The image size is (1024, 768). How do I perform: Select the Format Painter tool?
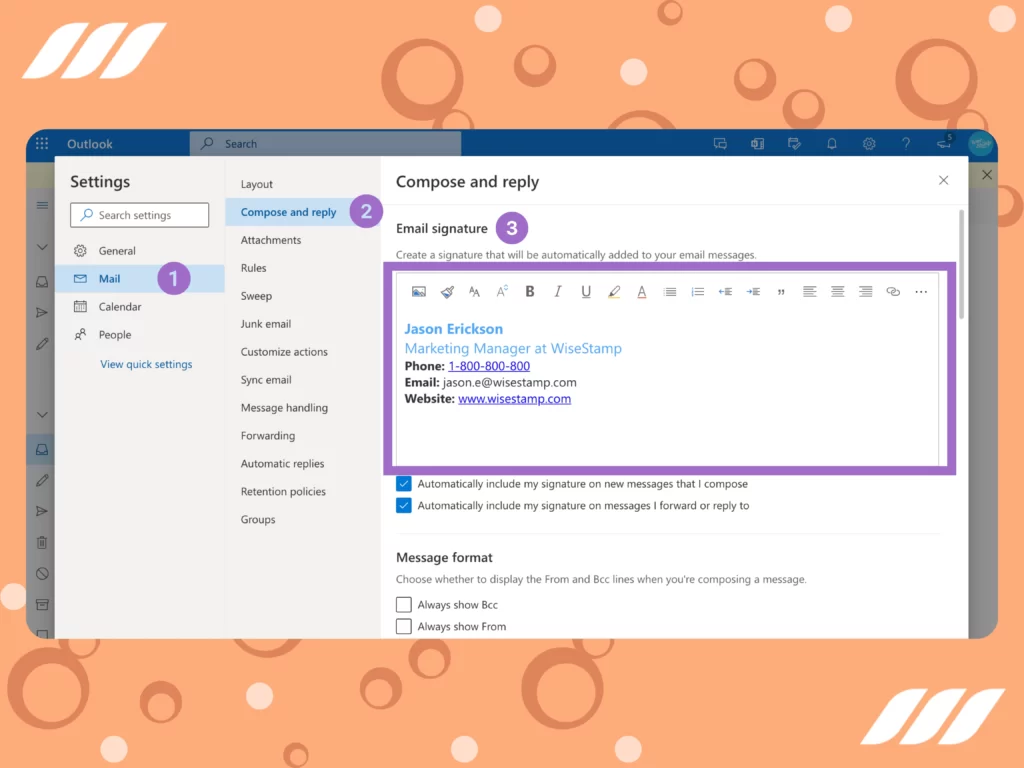point(448,291)
